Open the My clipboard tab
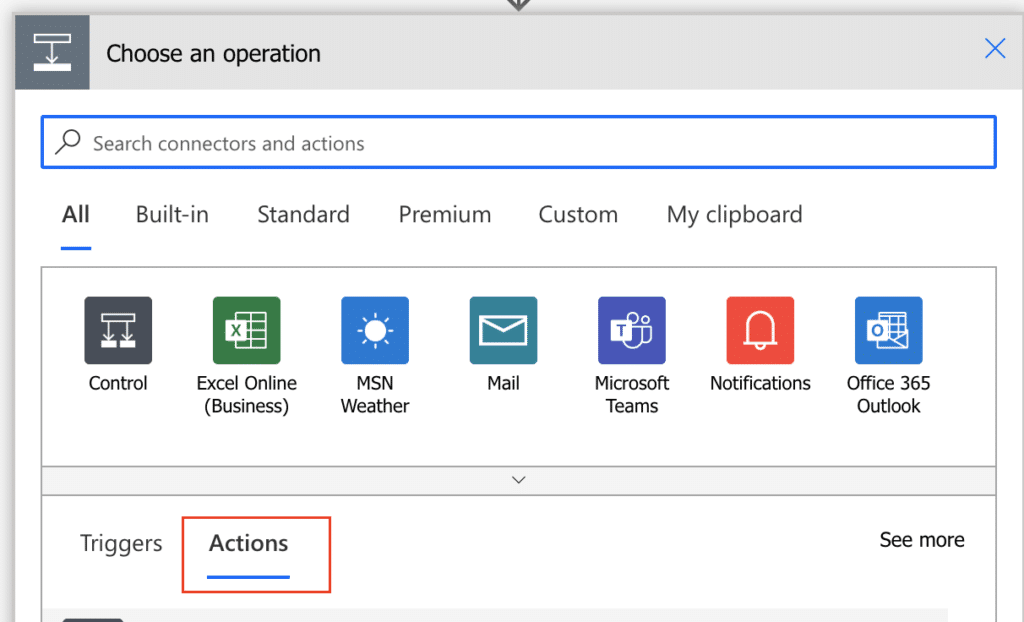 tap(733, 214)
